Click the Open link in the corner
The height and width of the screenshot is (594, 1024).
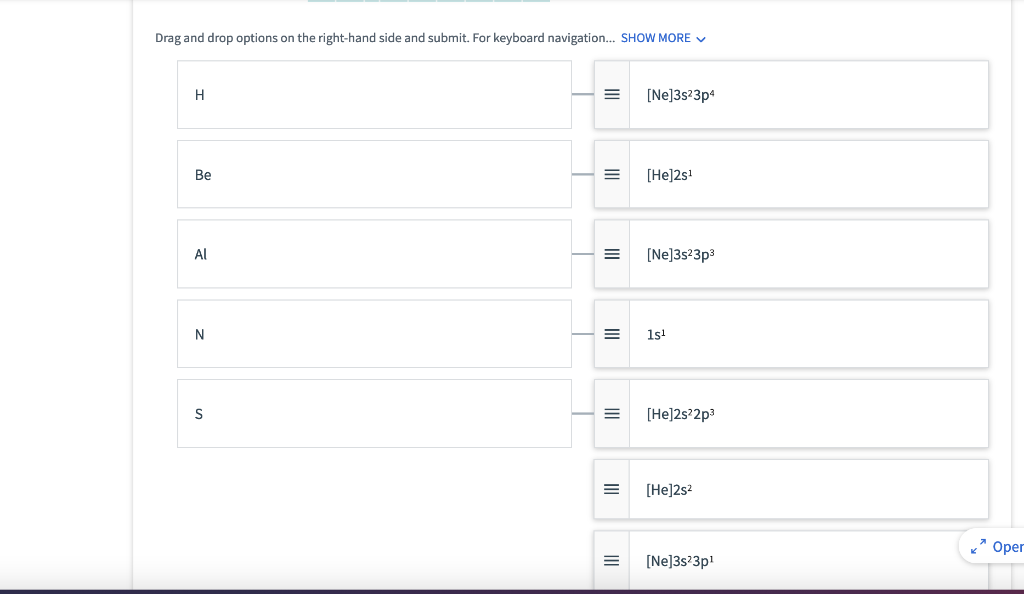[x=1008, y=547]
